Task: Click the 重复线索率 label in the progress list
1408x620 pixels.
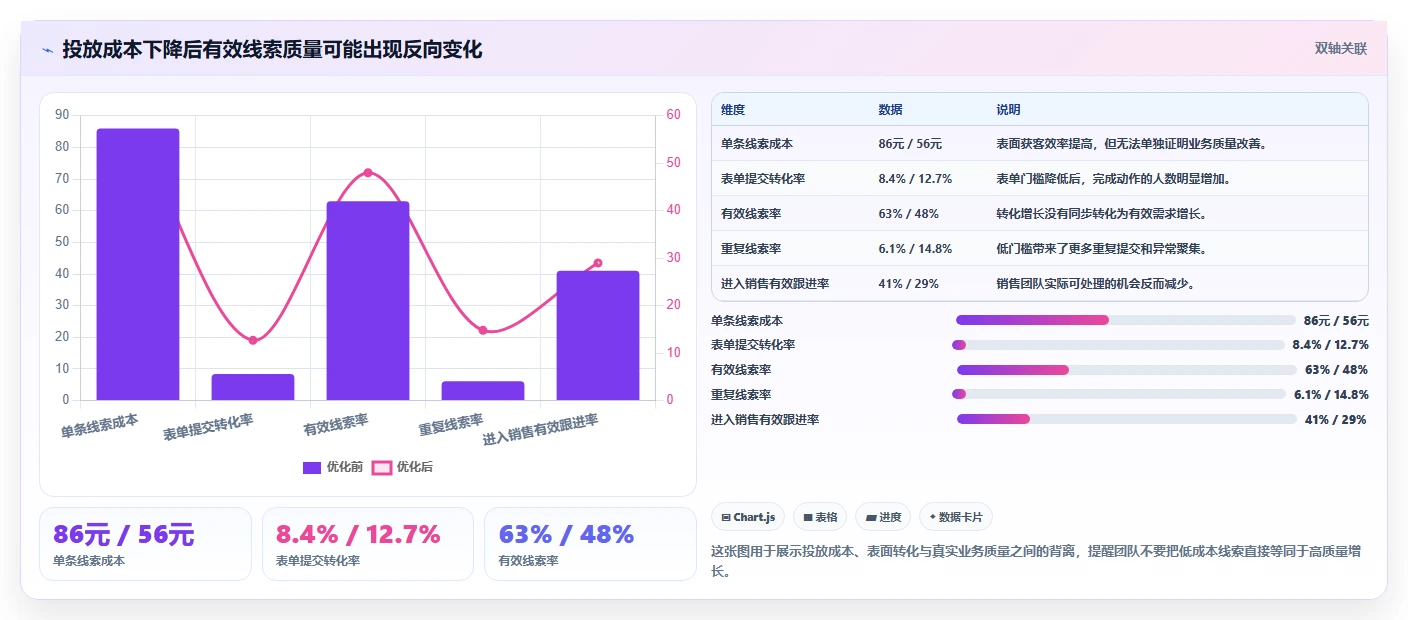Action: 741,395
